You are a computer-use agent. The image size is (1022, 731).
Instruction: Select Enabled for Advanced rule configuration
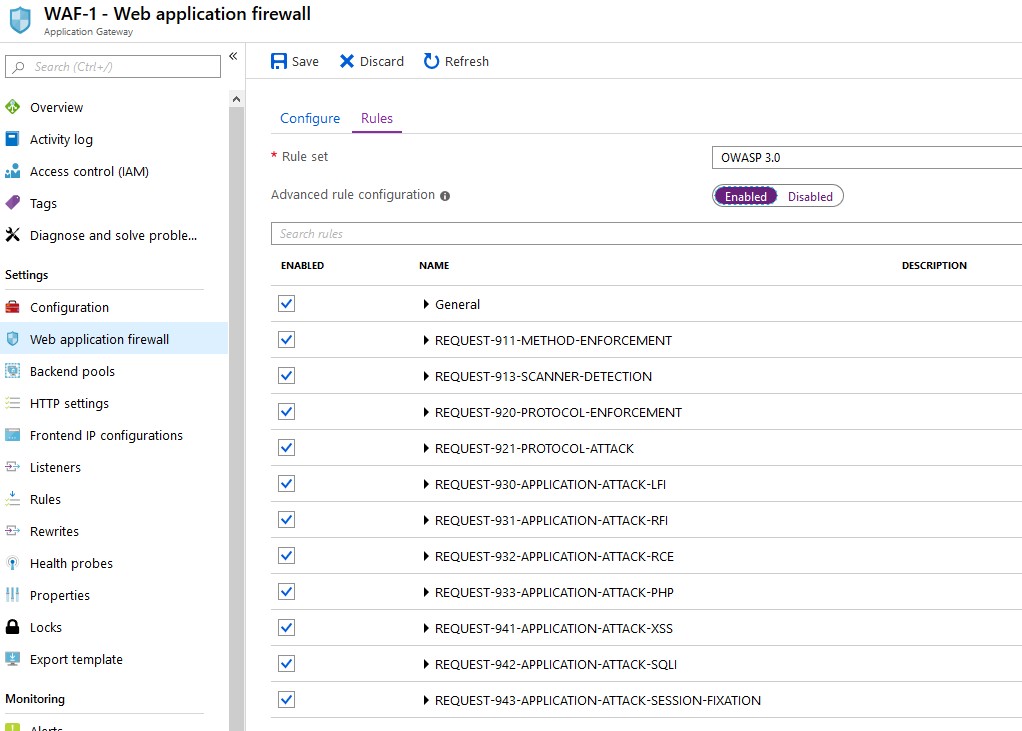pos(746,196)
